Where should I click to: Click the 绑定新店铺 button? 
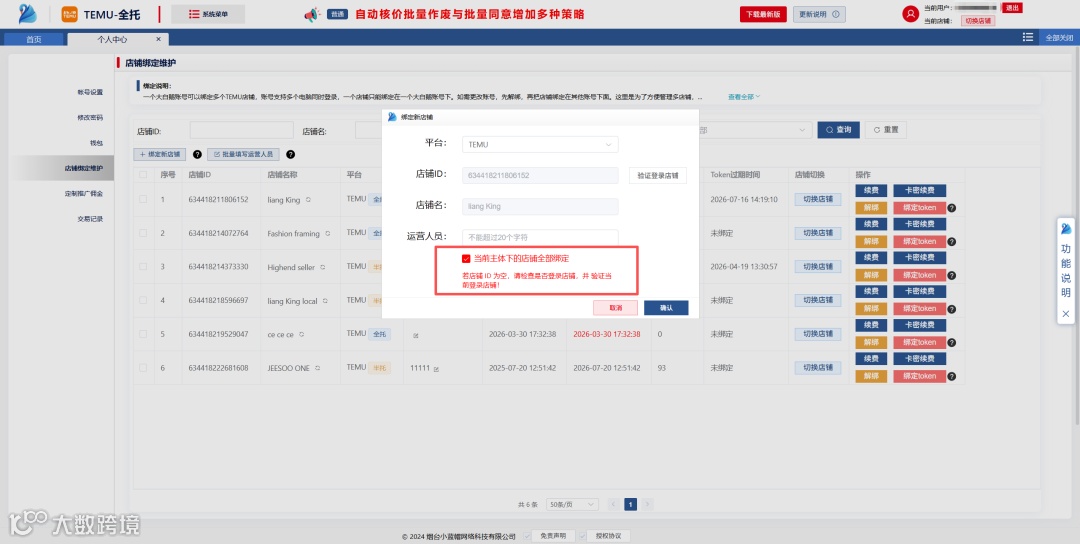click(160, 155)
